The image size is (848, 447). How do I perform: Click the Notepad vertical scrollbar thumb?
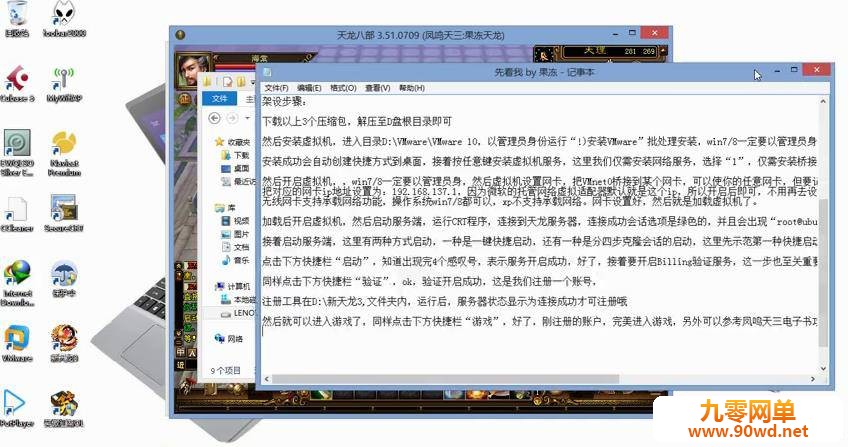tap(823, 273)
